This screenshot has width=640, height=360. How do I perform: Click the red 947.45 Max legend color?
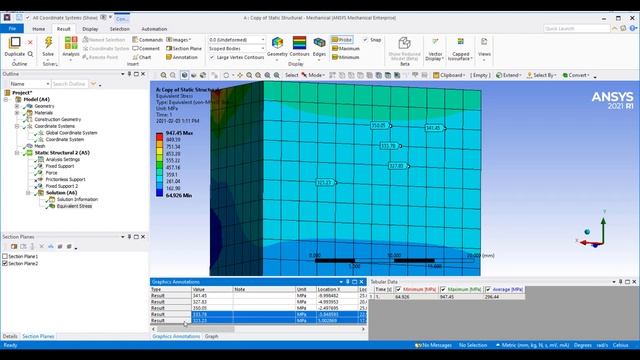tap(159, 136)
